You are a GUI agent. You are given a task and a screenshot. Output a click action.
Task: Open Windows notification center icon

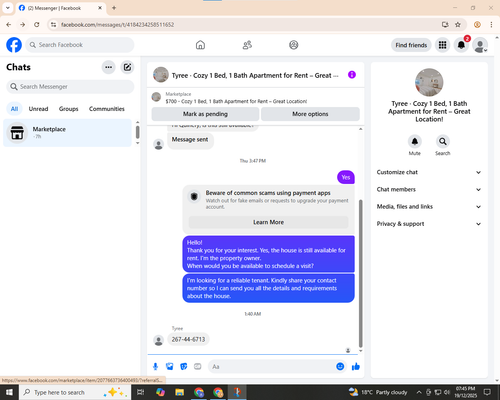click(487, 392)
